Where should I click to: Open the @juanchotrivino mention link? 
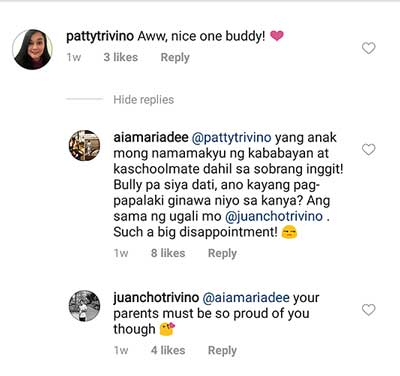tap(274, 216)
